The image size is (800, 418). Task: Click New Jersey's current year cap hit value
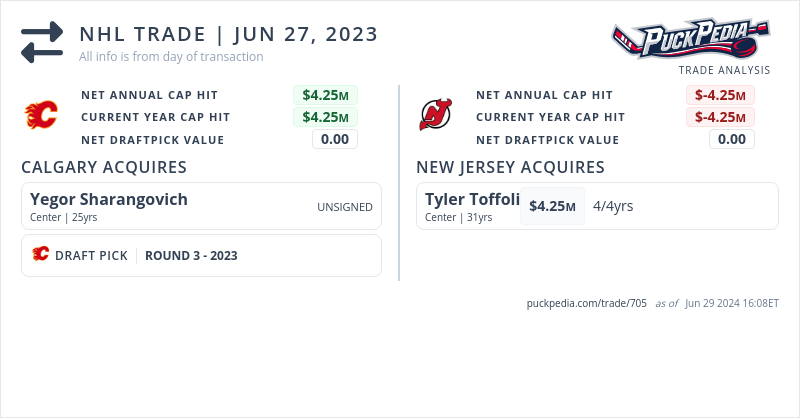[x=720, y=117]
